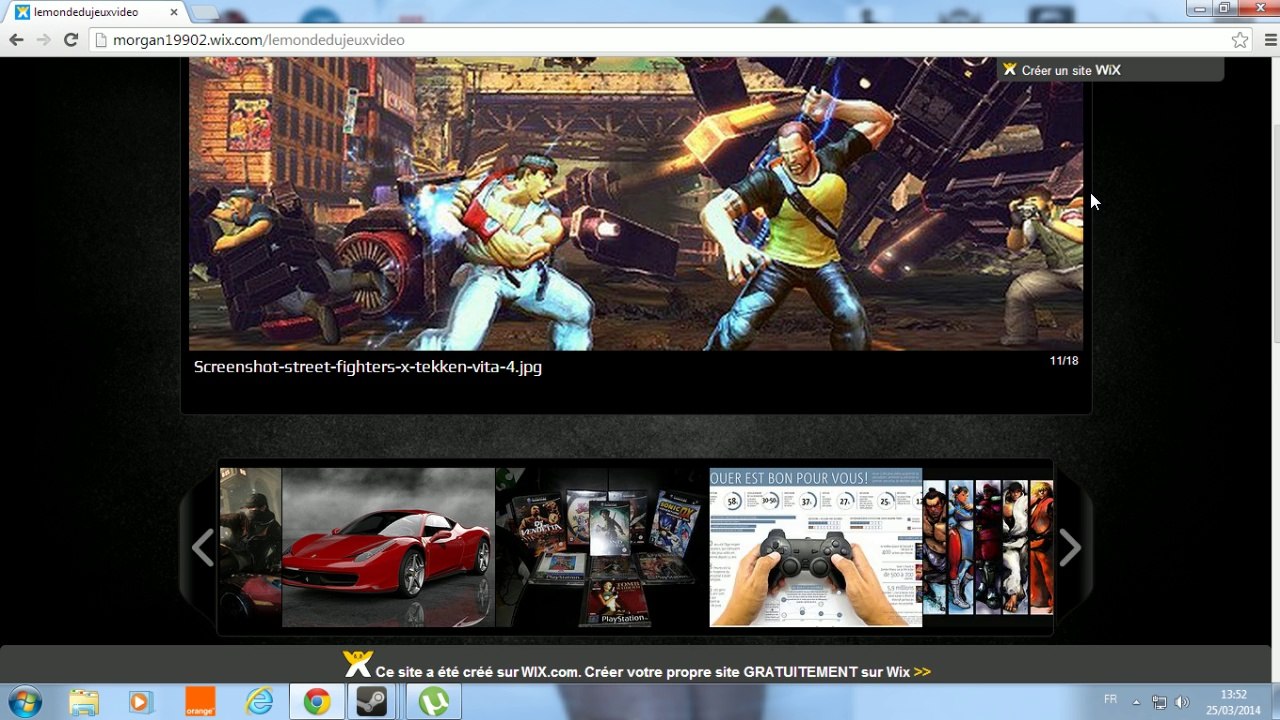Show next thumbnails with the right arrow
Viewport: 1280px width, 720px height.
pos(1070,547)
